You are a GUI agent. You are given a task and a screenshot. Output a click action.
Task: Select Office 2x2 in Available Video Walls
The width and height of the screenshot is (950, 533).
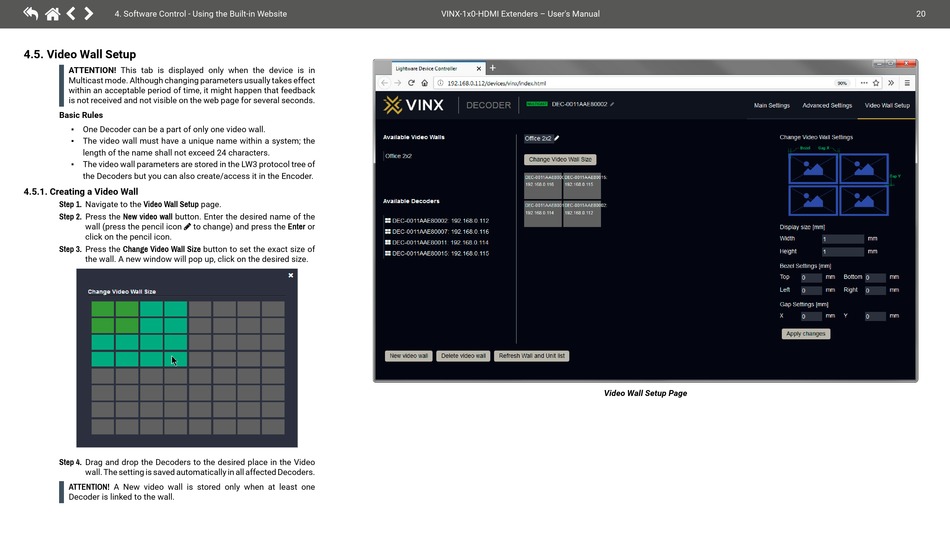pyautogui.click(x=399, y=156)
